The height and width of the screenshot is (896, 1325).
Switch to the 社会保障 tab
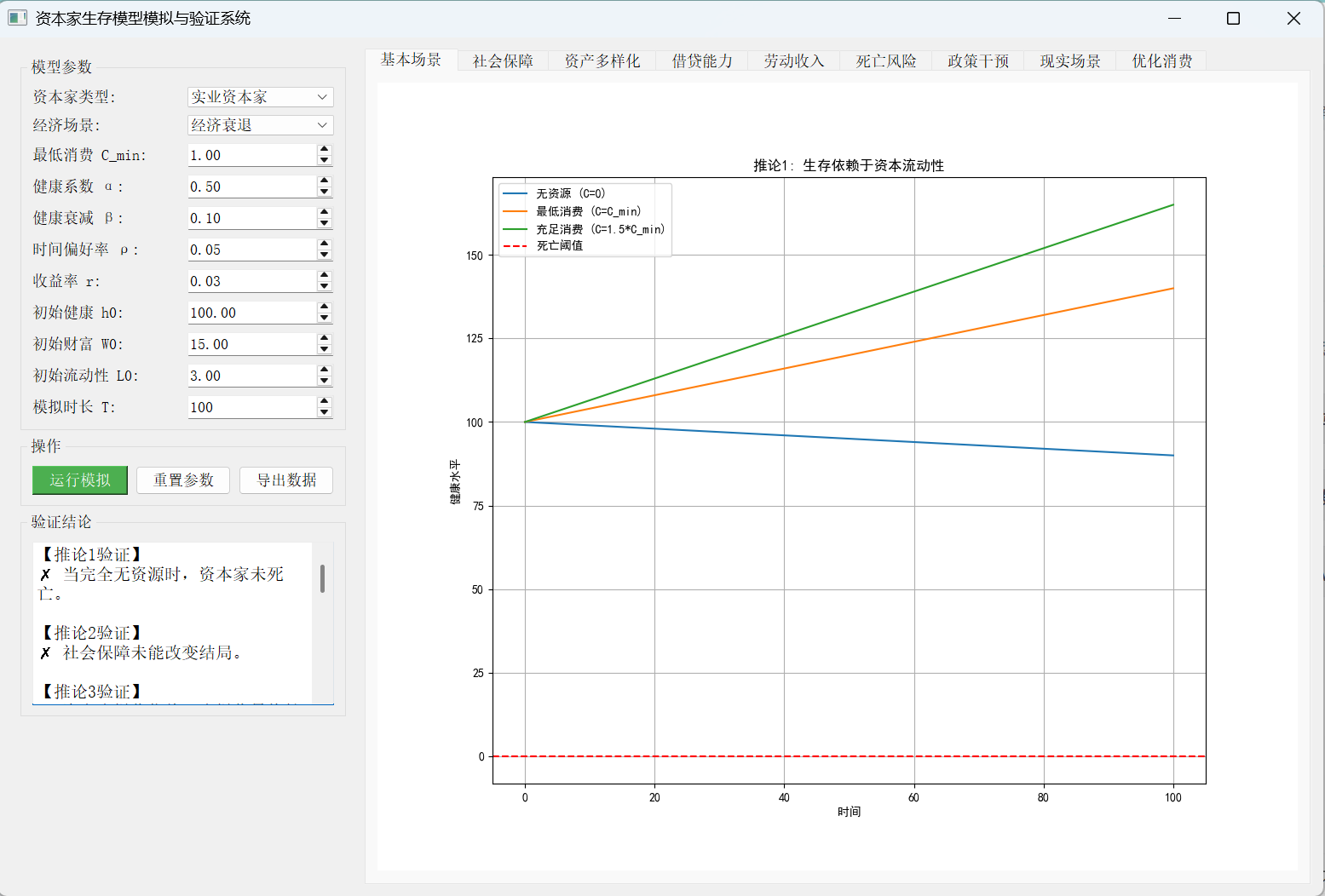click(503, 61)
